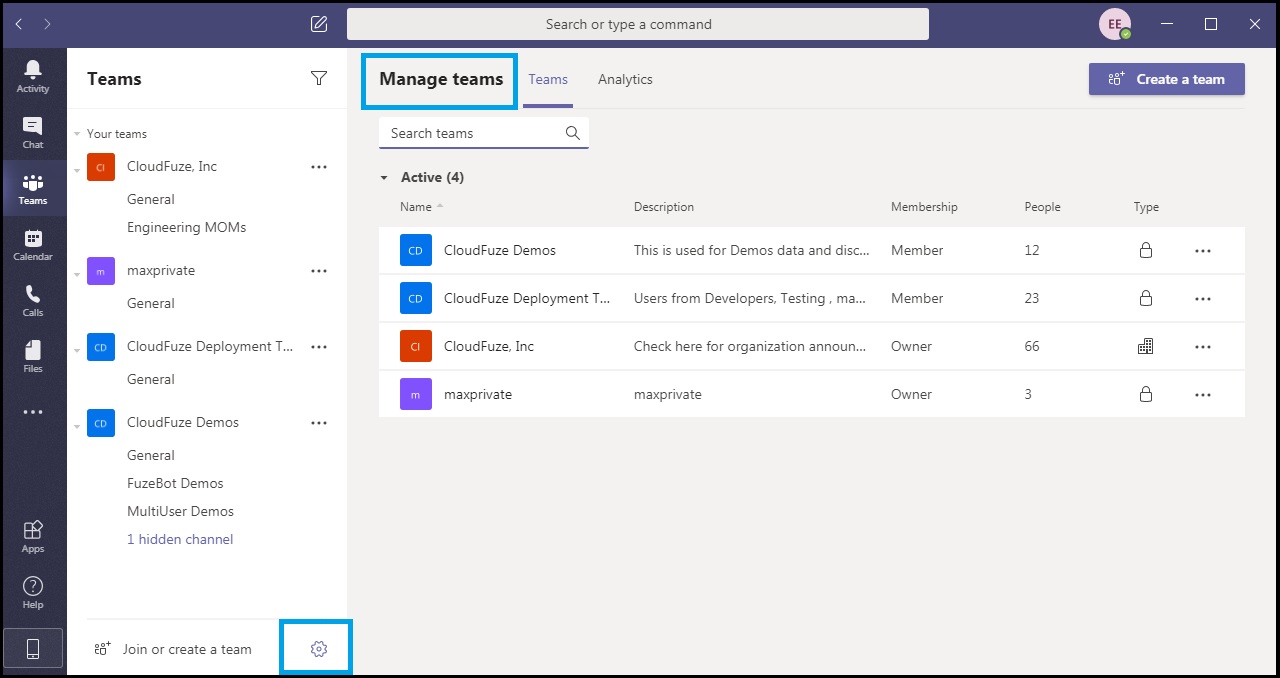Click Join or create a team
The height and width of the screenshot is (678, 1280).
pyautogui.click(x=173, y=649)
